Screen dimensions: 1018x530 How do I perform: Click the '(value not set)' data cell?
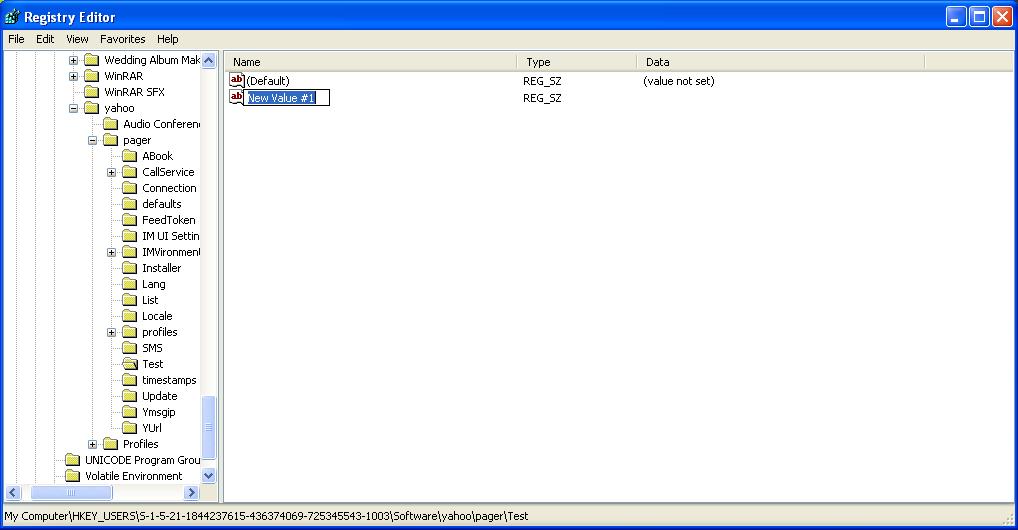pos(678,81)
